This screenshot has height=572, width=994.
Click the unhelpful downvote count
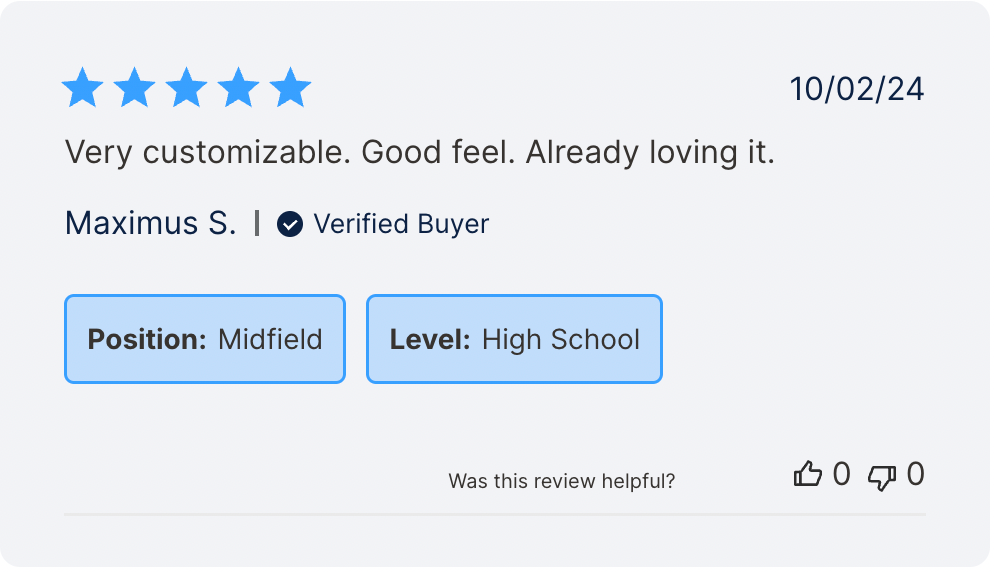point(915,474)
